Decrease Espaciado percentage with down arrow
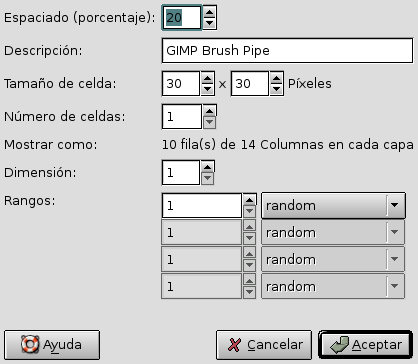418x364 pixels. 209,23
